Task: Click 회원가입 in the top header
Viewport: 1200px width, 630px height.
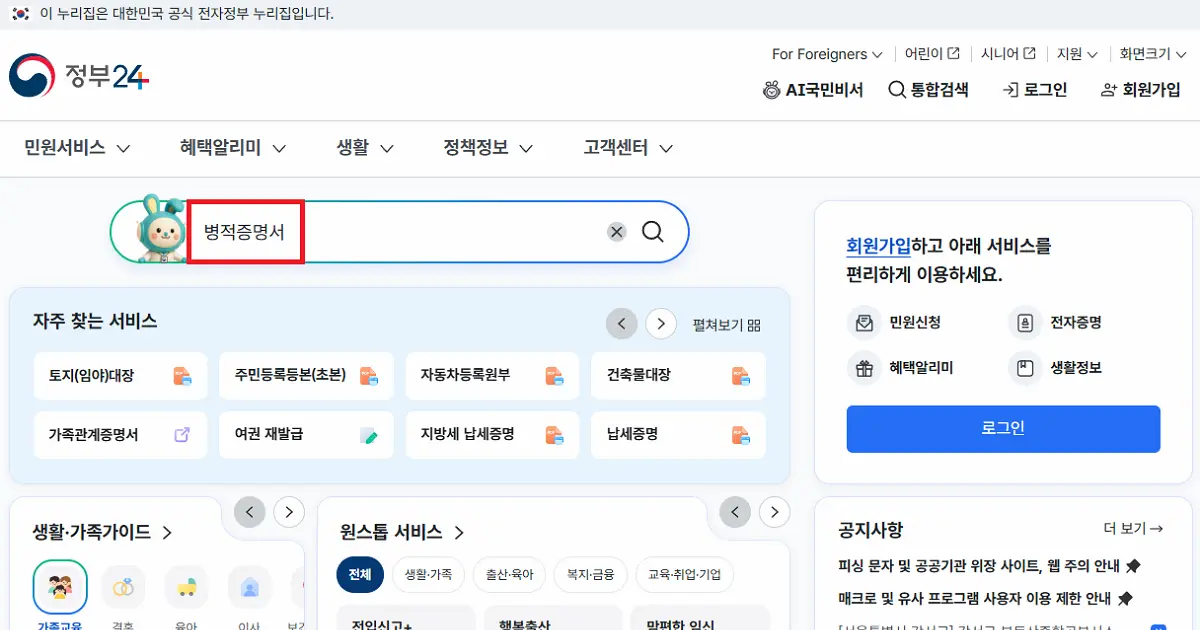Action: (x=1140, y=90)
